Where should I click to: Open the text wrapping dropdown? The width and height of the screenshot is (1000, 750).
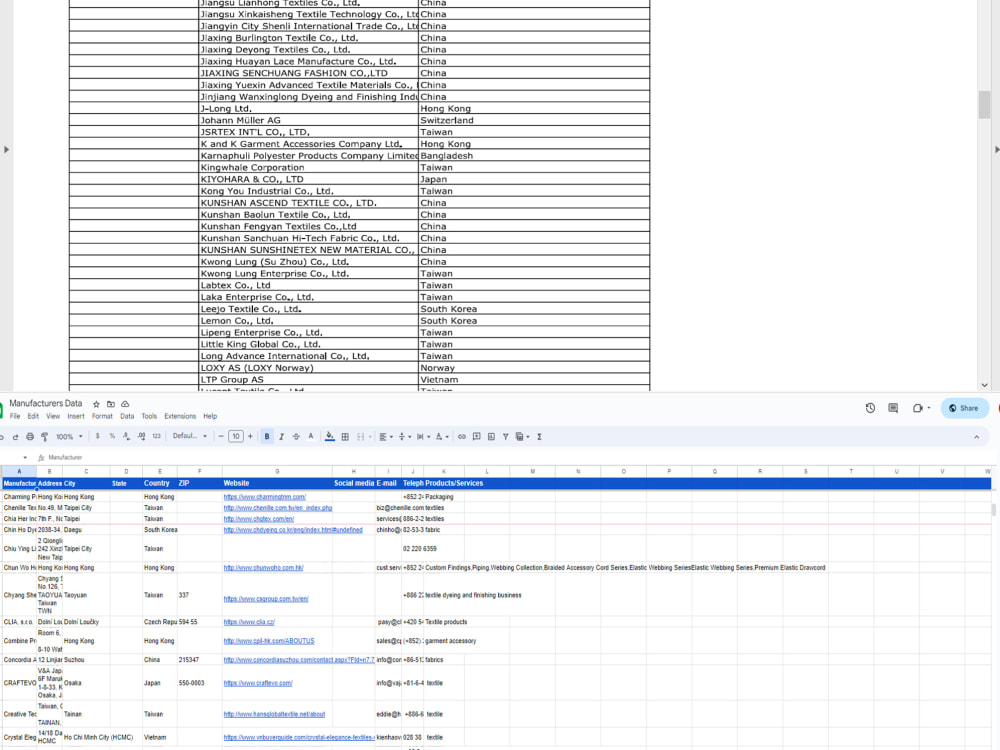click(423, 437)
